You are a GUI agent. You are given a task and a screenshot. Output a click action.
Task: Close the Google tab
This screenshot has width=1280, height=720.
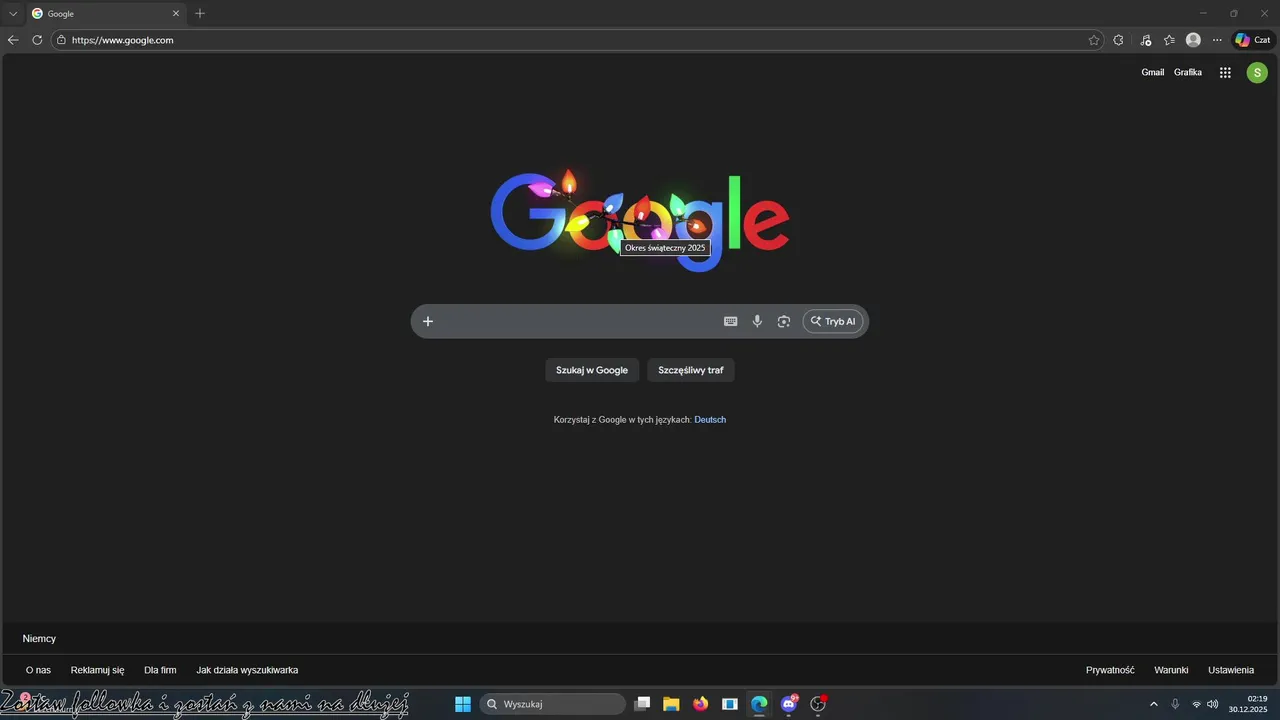tap(176, 14)
